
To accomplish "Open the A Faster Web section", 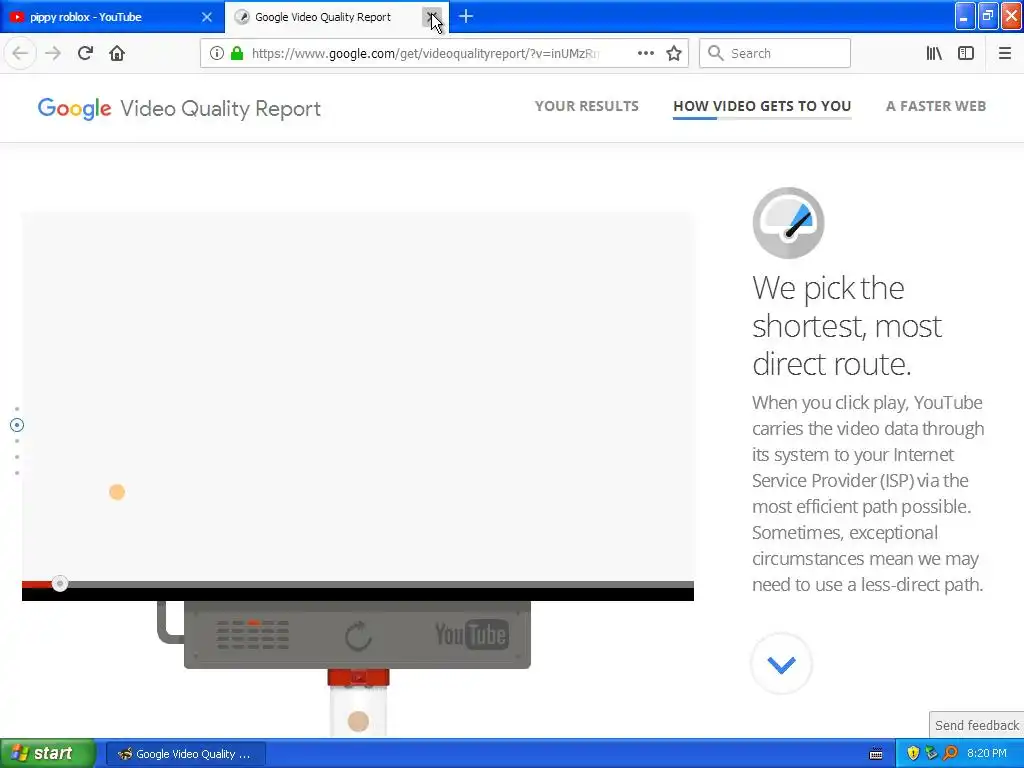I will [936, 106].
